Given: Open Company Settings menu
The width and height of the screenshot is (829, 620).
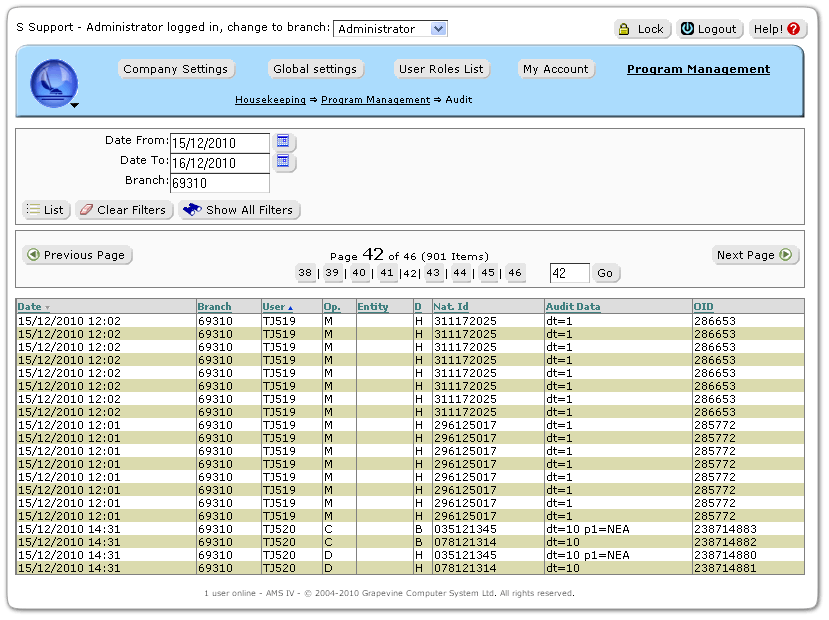Looking at the screenshot, I should 176,69.
